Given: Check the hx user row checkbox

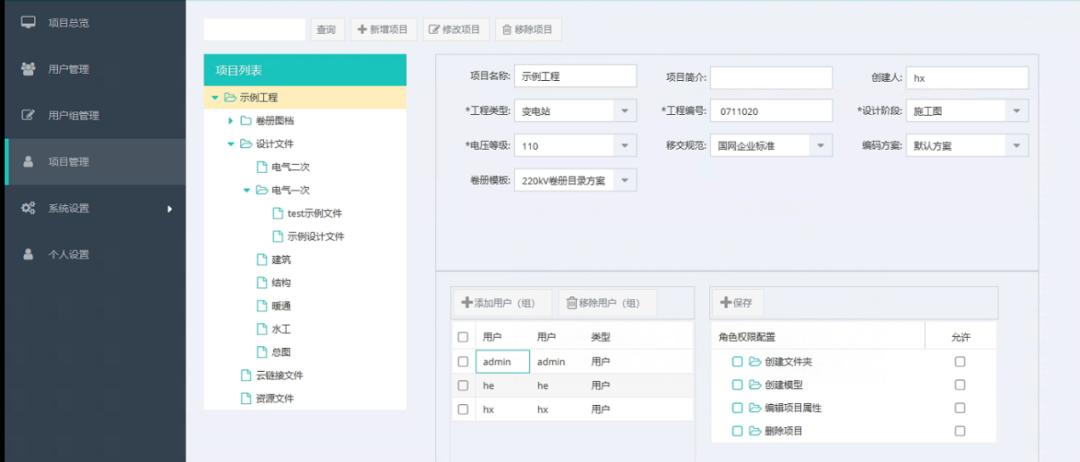Looking at the screenshot, I should (463, 409).
